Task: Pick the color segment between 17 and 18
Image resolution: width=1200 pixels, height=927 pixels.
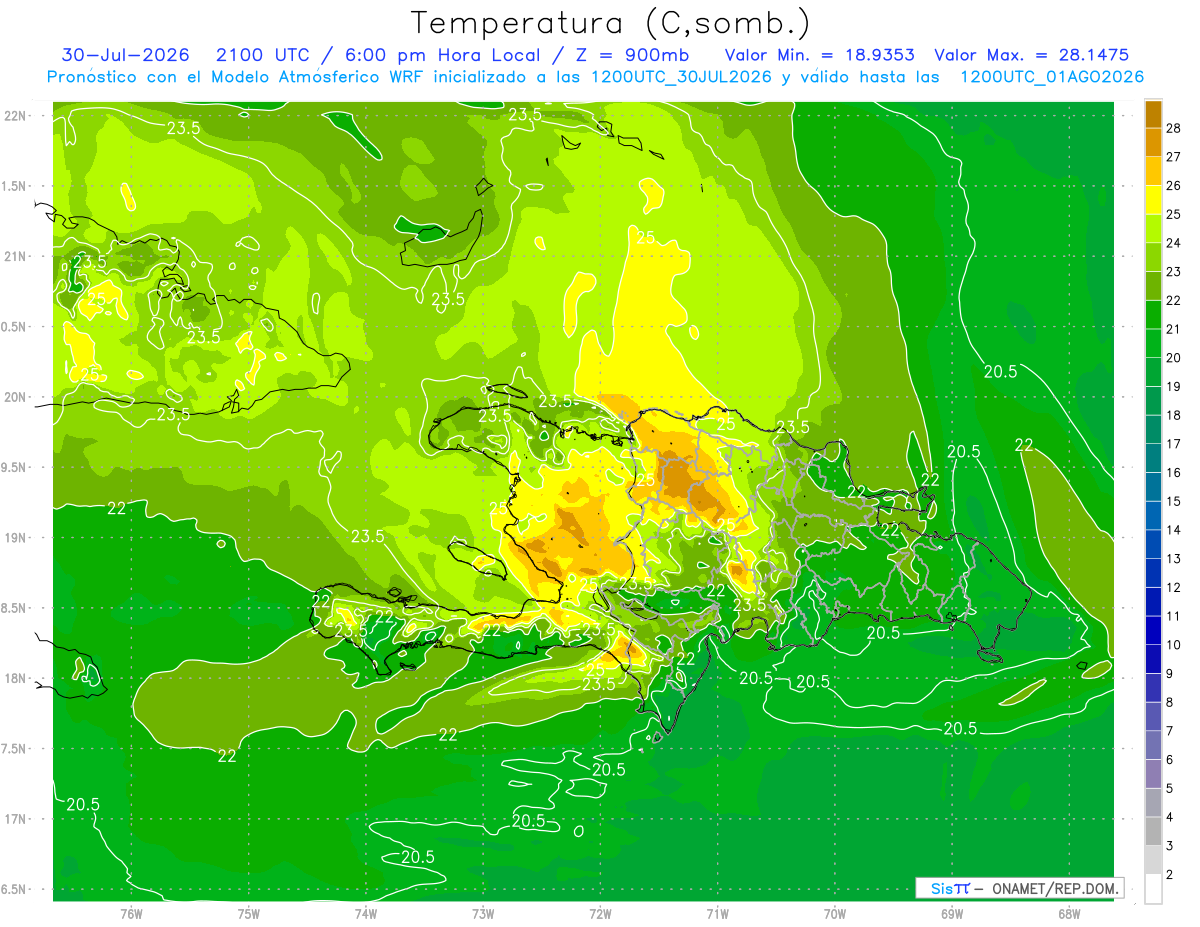Action: (1153, 430)
